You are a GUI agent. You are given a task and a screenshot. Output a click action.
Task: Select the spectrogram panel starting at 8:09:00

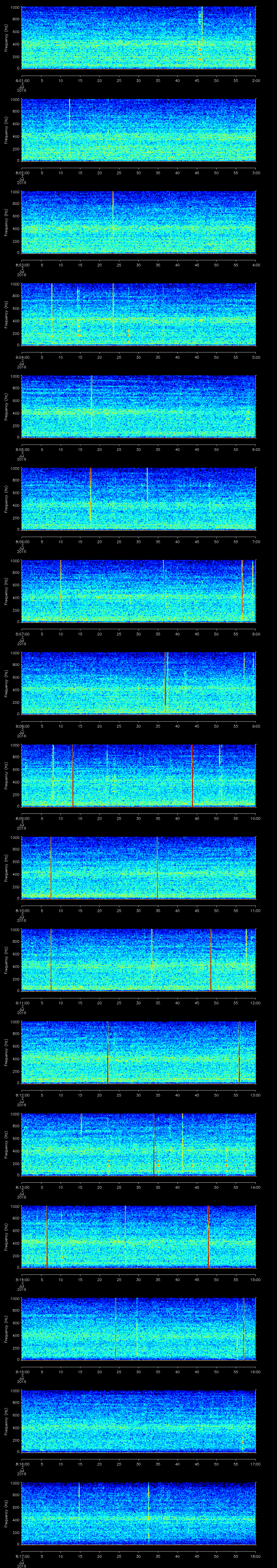click(139, 775)
